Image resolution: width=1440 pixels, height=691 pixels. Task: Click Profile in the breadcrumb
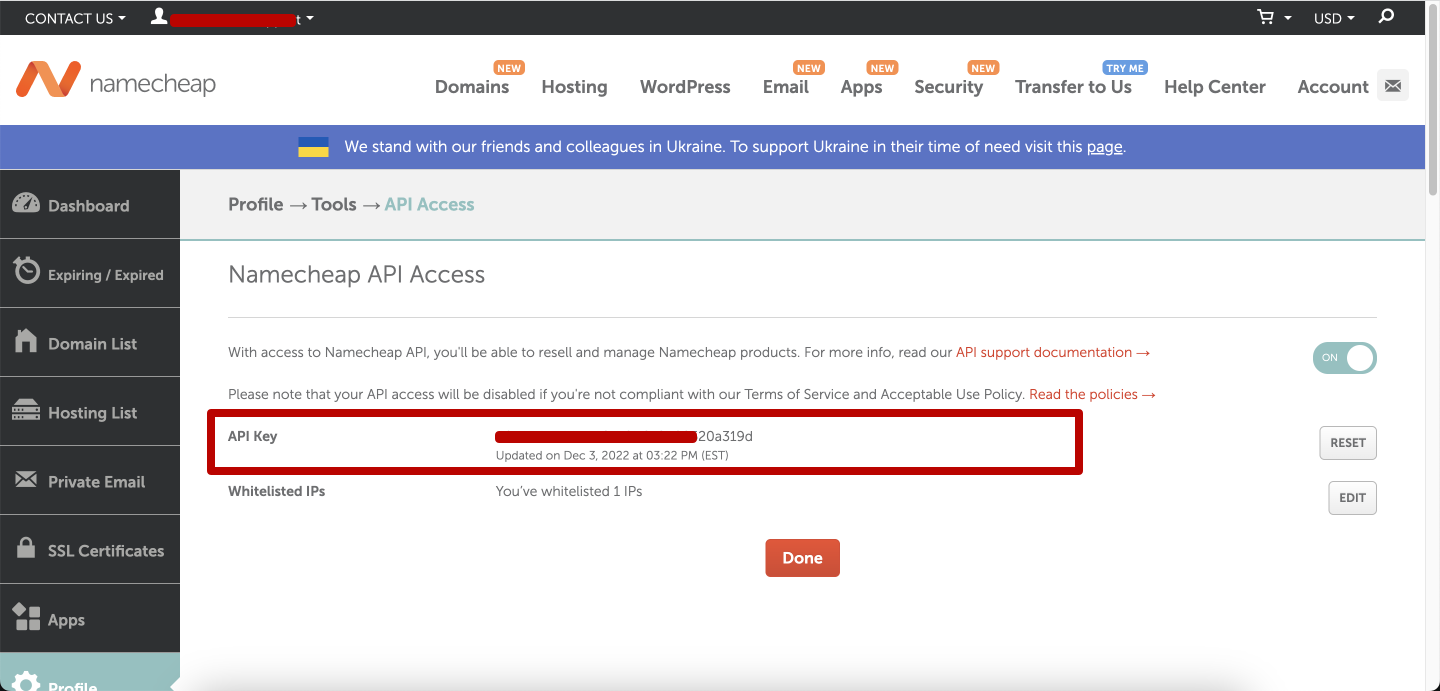(x=256, y=204)
